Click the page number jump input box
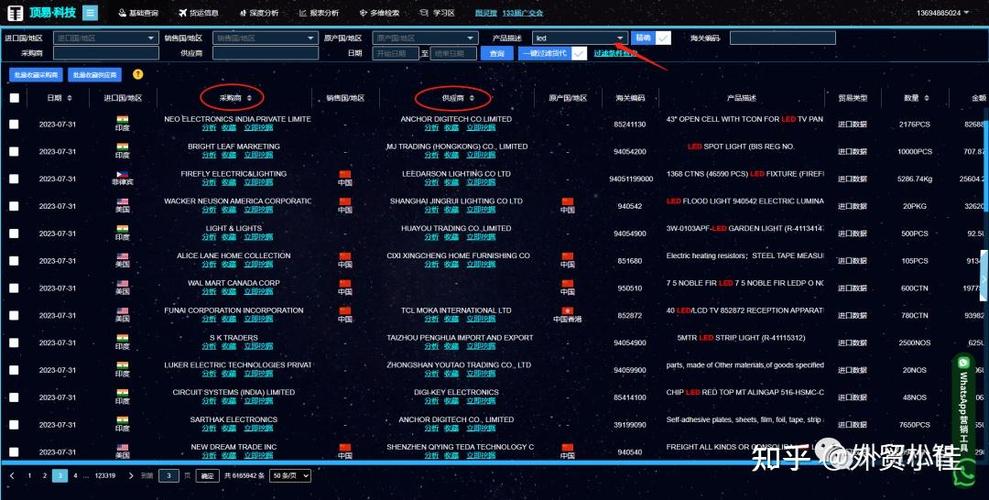This screenshot has height=500, width=989. click(x=169, y=476)
